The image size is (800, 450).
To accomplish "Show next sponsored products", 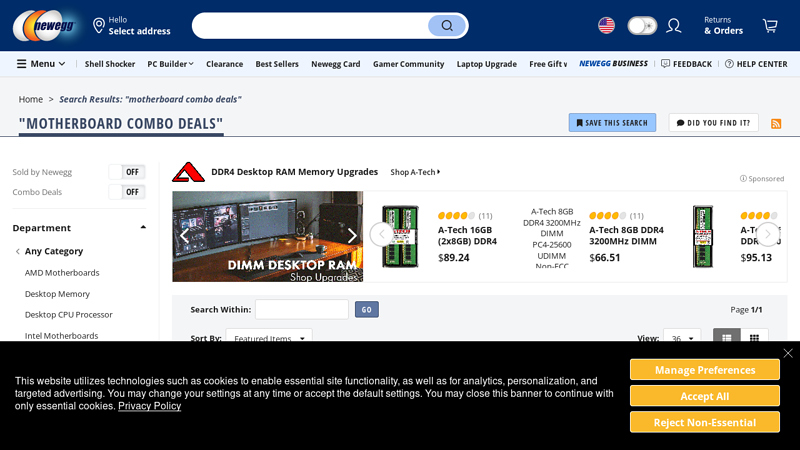I will point(768,235).
